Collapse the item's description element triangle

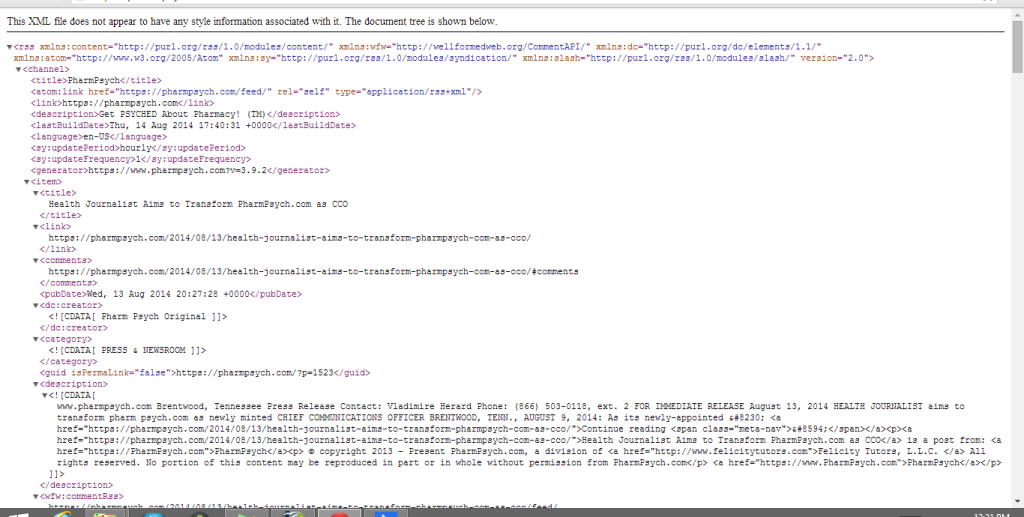point(36,384)
